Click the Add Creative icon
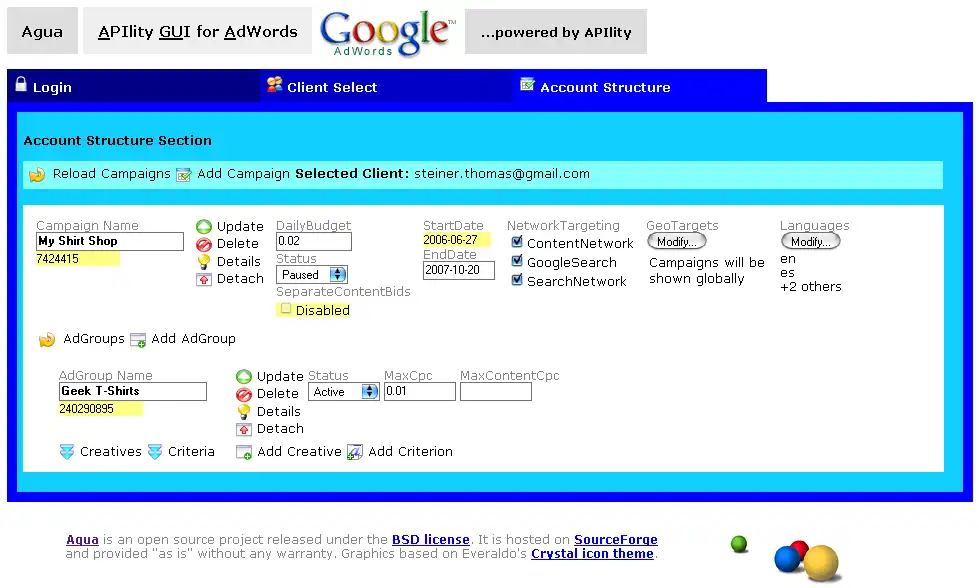Screen dimensions: 979x588 coord(244,452)
